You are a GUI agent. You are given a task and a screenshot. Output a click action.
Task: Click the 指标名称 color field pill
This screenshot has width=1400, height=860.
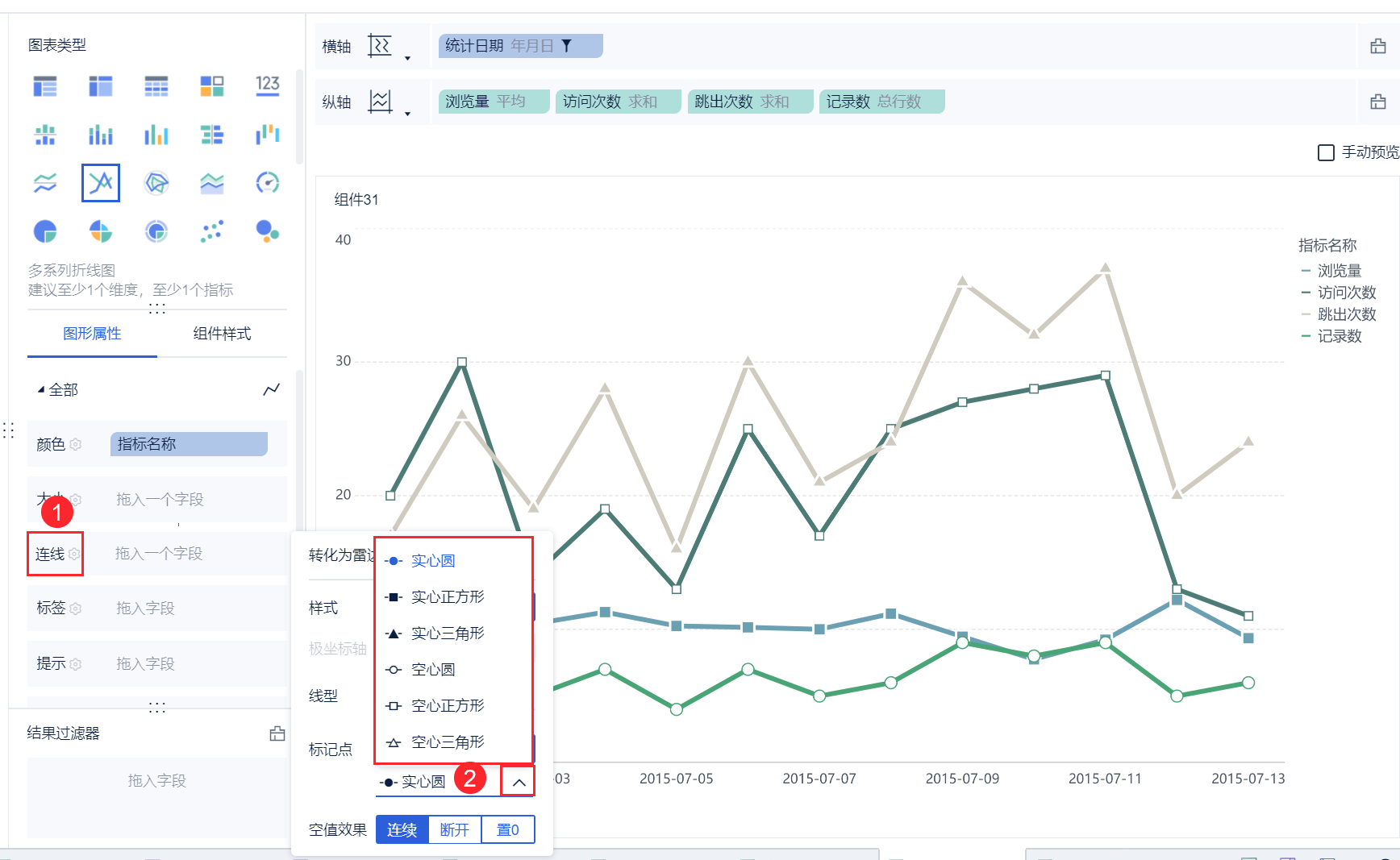[189, 444]
